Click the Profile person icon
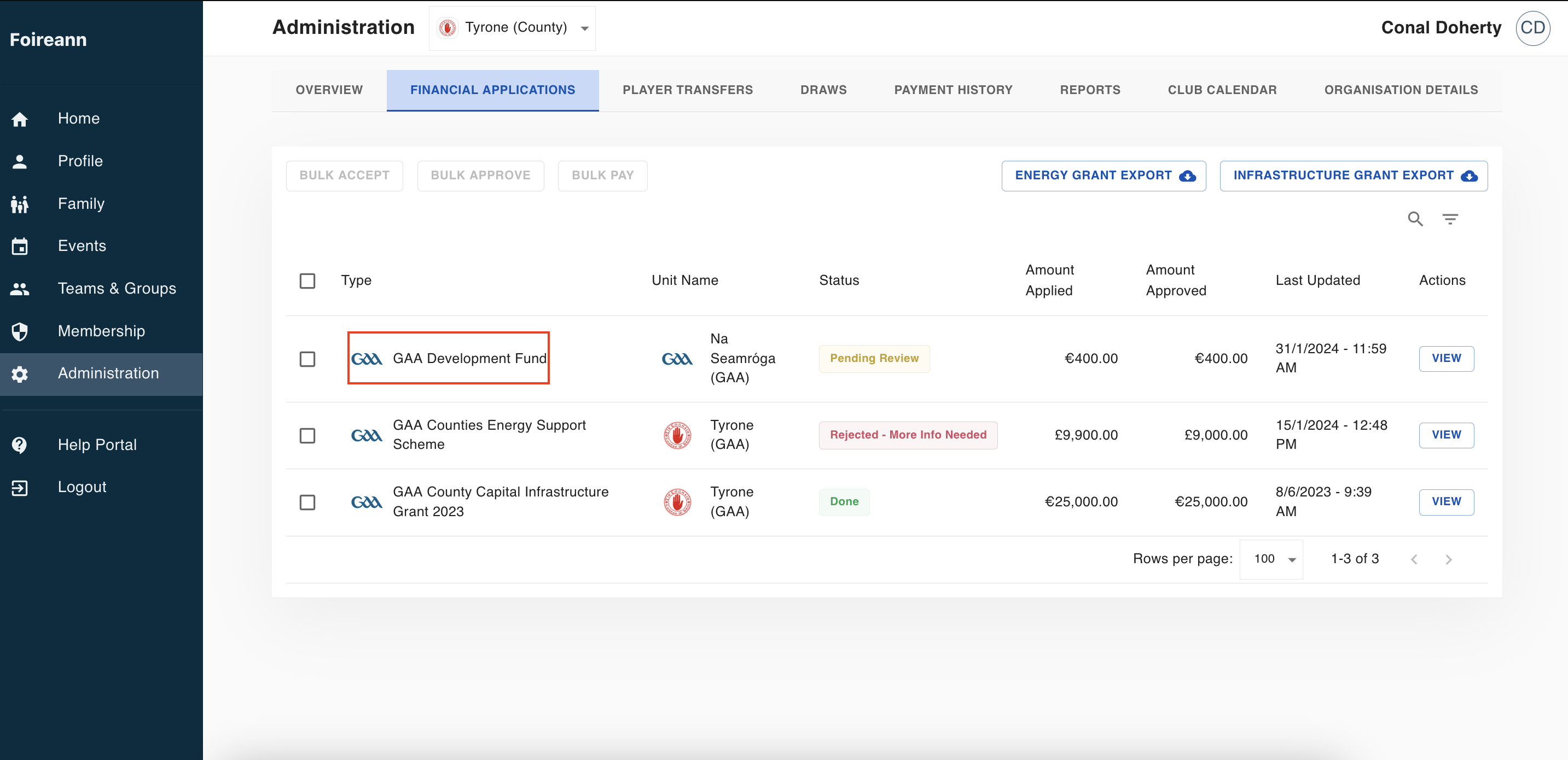Image resolution: width=1568 pixels, height=760 pixels. click(x=20, y=161)
